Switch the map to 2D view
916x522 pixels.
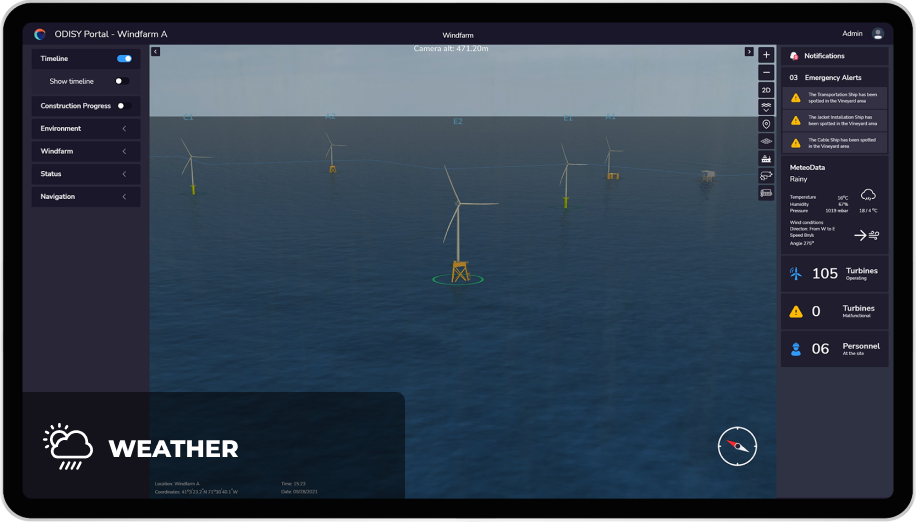coord(766,90)
